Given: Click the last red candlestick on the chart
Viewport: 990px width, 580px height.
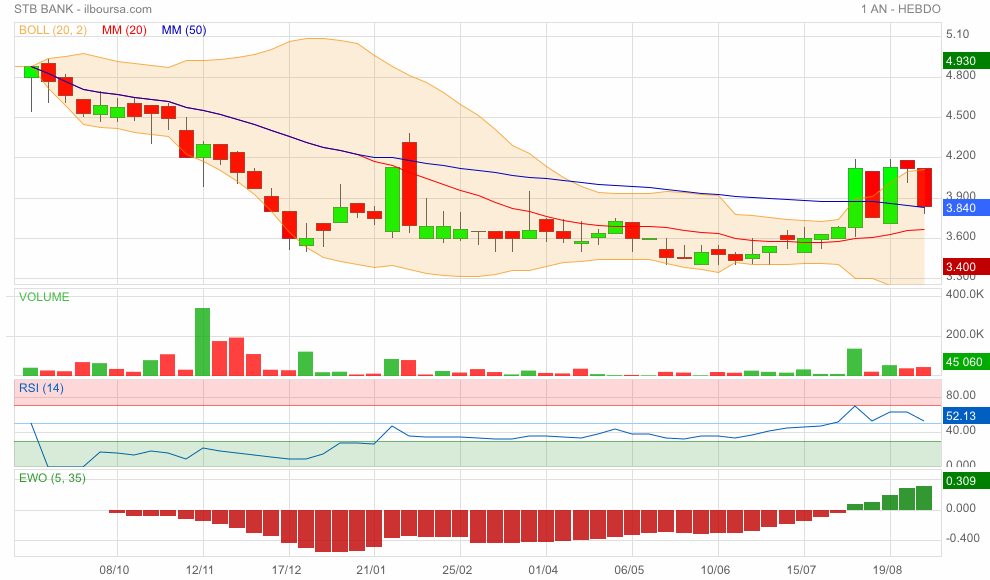Looking at the screenshot, I should (x=924, y=187).
